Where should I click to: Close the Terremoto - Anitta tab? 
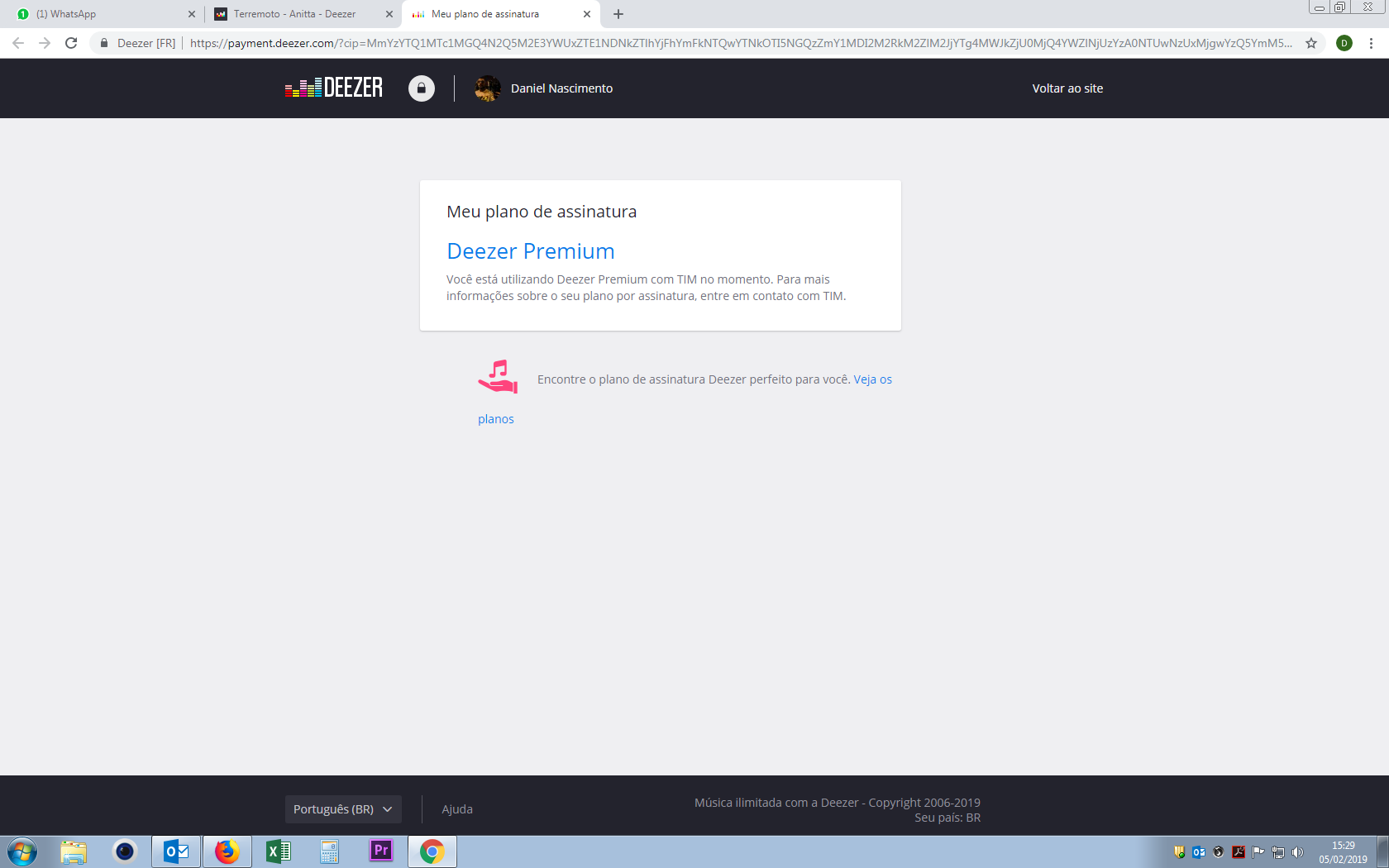389,14
